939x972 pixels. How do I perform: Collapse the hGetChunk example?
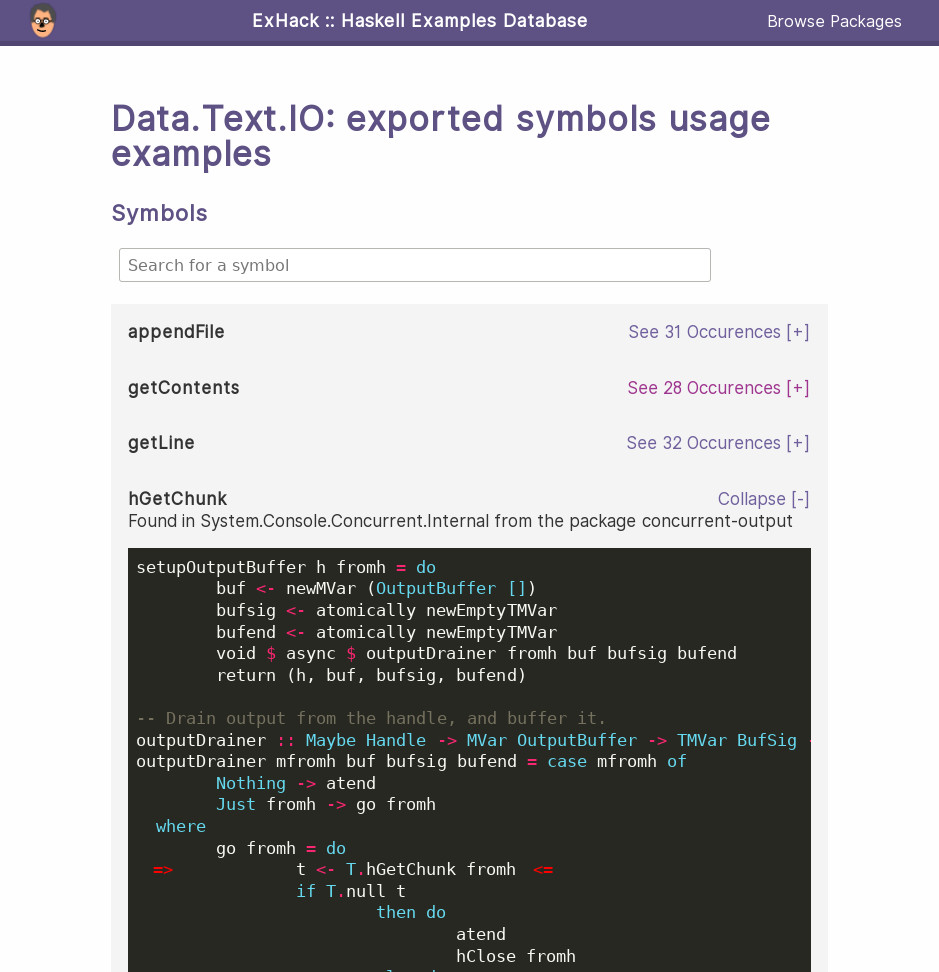763,498
